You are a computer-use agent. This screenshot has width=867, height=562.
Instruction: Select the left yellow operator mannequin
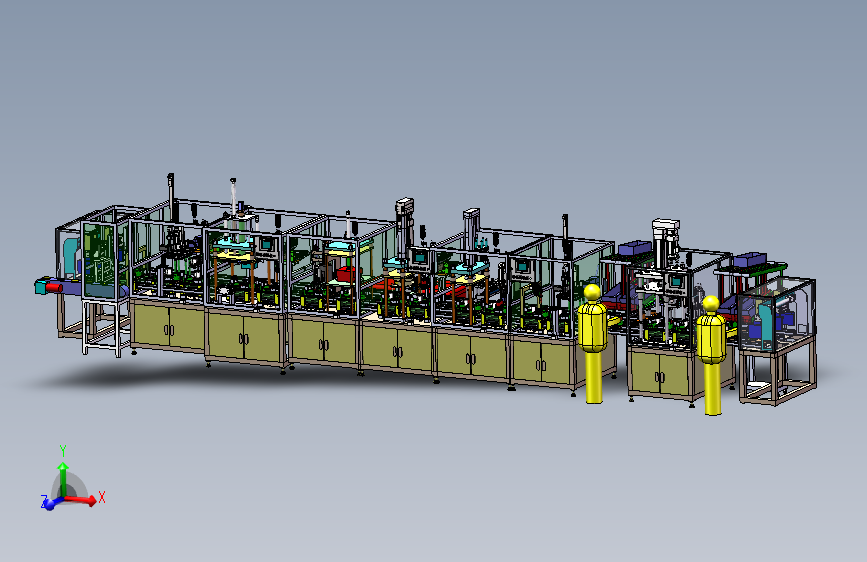click(593, 344)
